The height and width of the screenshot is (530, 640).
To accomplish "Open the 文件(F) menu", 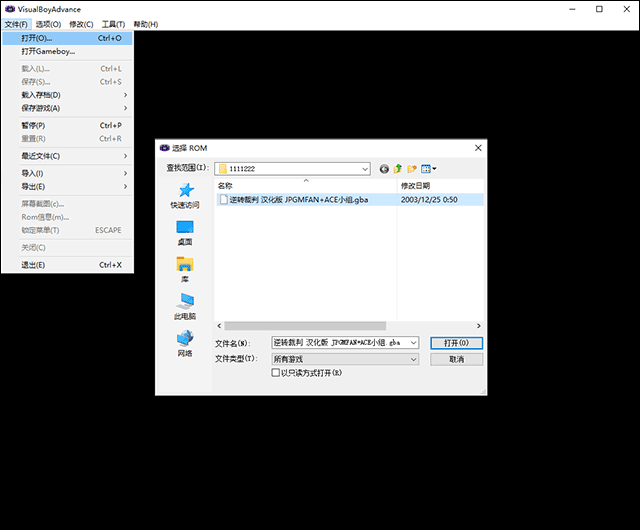I will pyautogui.click(x=16, y=24).
